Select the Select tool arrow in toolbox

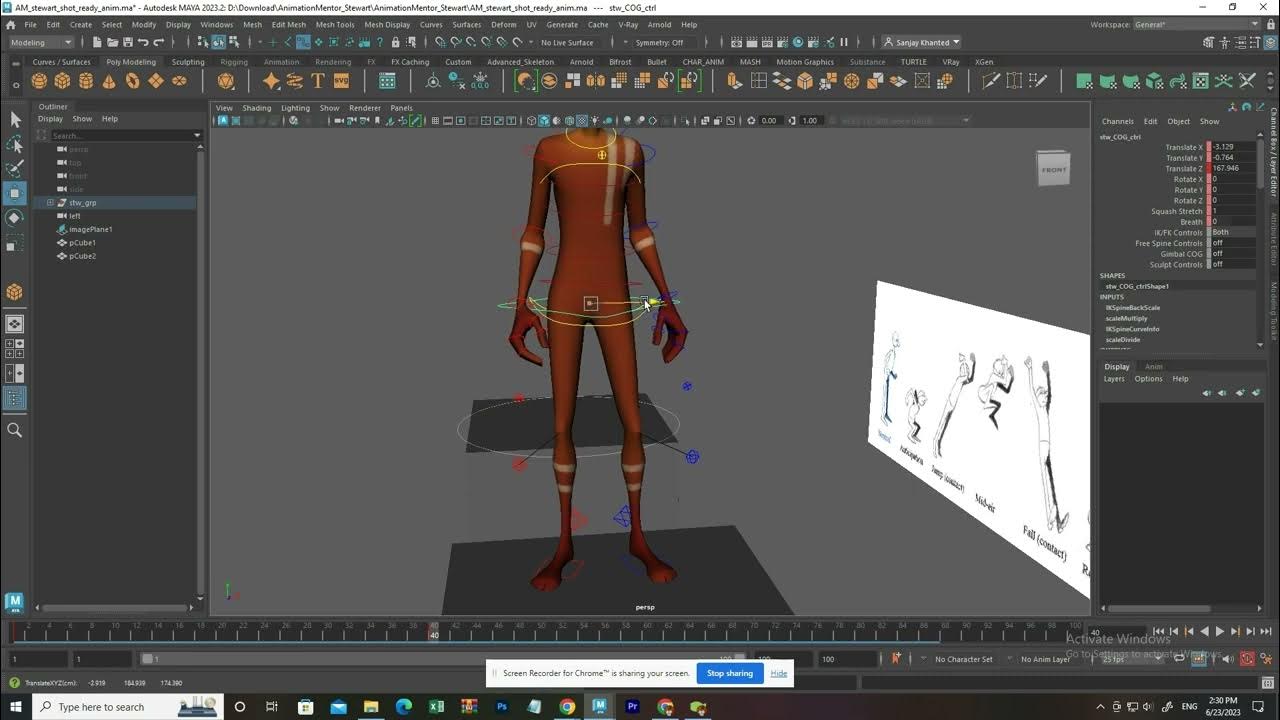point(15,119)
